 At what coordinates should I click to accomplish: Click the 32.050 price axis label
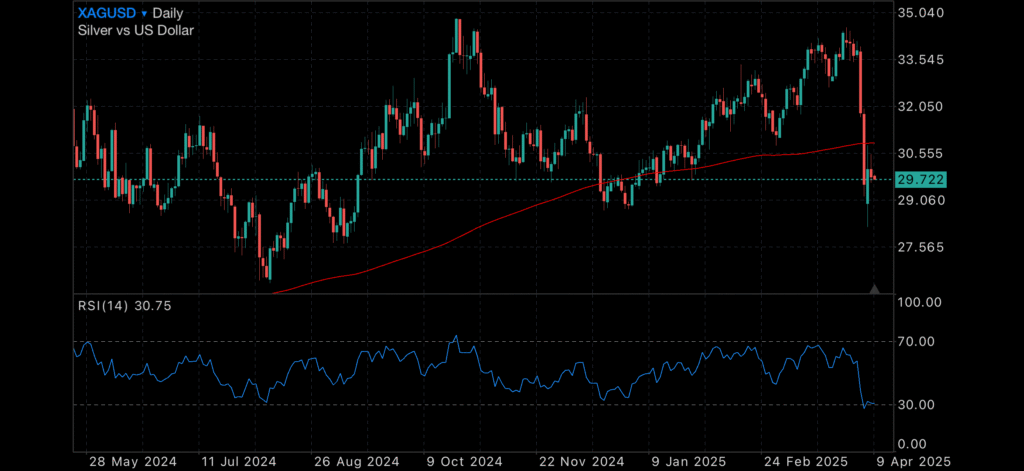[x=921, y=106]
